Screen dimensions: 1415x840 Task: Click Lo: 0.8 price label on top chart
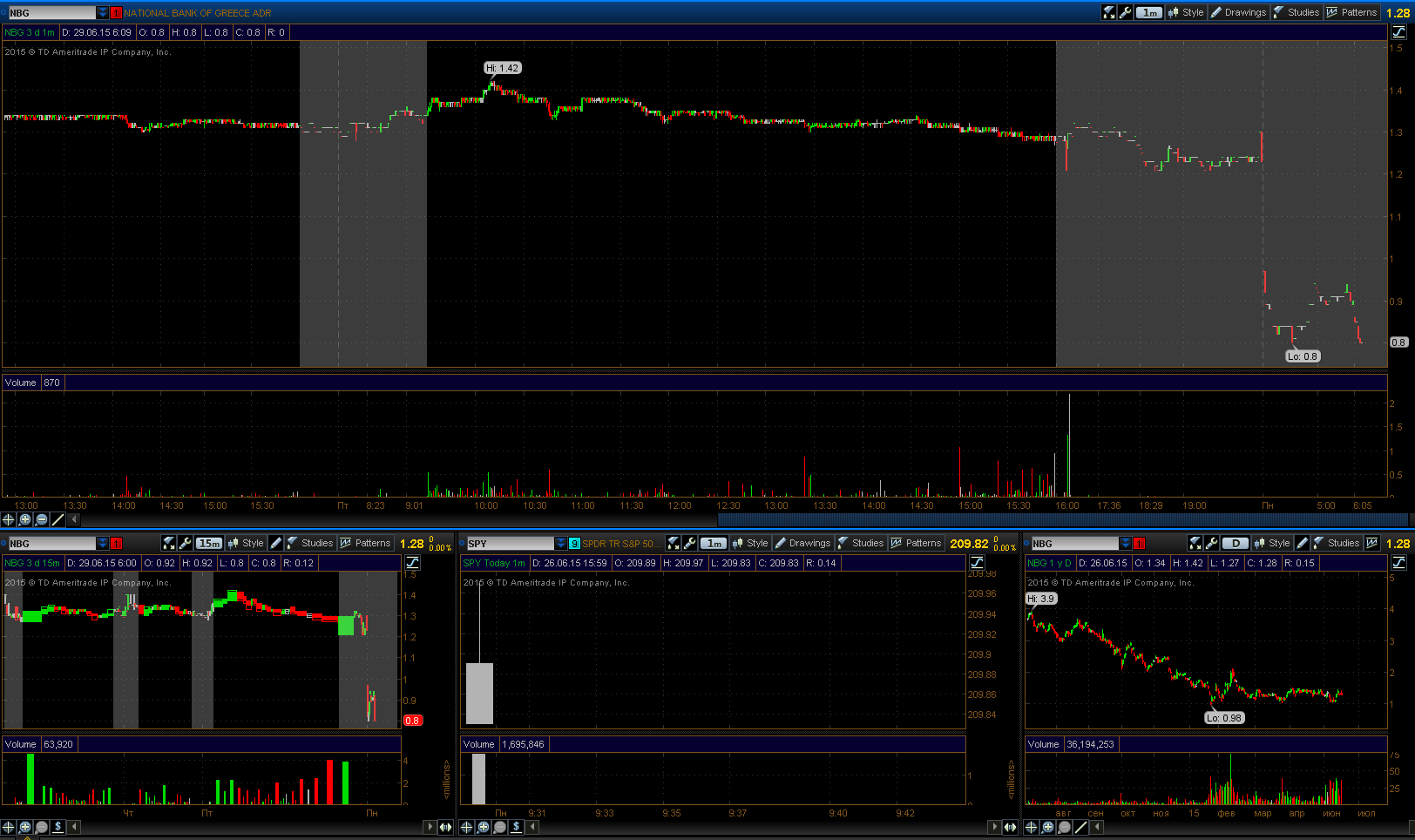pyautogui.click(x=1303, y=356)
